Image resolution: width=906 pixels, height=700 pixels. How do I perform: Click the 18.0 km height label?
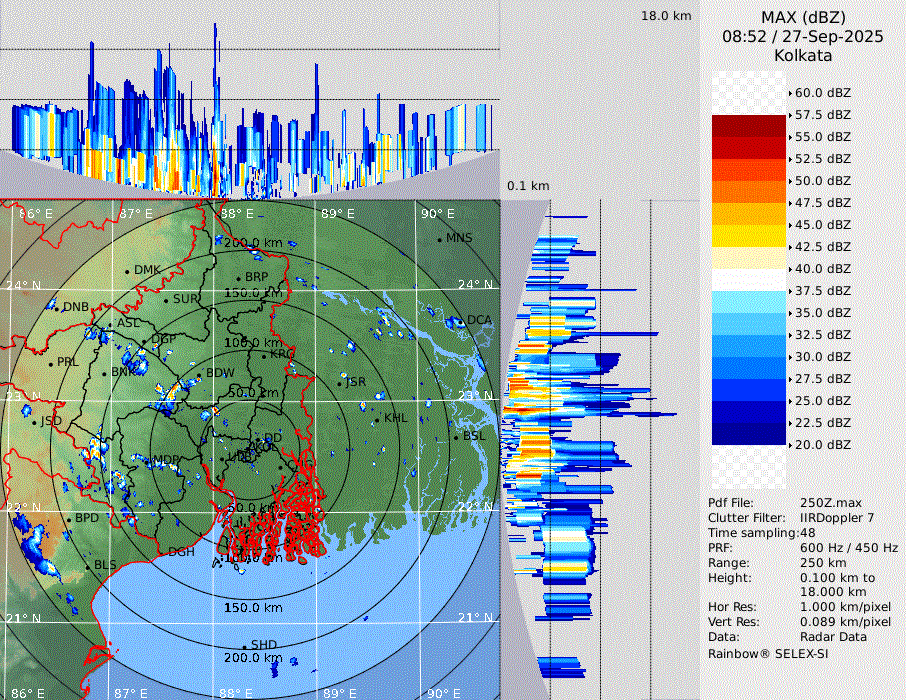[x=666, y=16]
